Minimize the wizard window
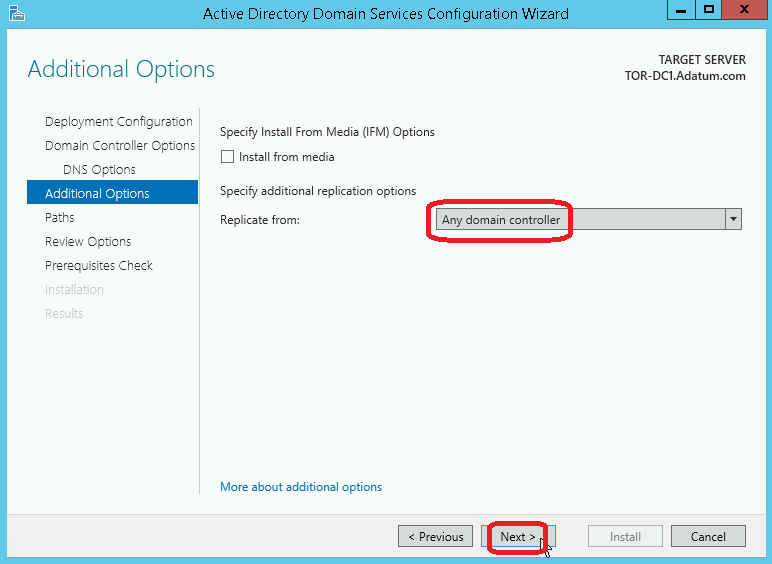 [x=681, y=10]
